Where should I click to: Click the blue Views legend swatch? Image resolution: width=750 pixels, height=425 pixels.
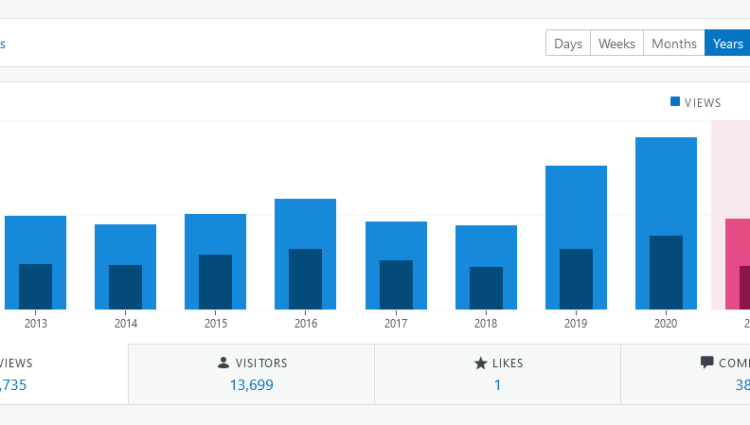[x=675, y=102]
